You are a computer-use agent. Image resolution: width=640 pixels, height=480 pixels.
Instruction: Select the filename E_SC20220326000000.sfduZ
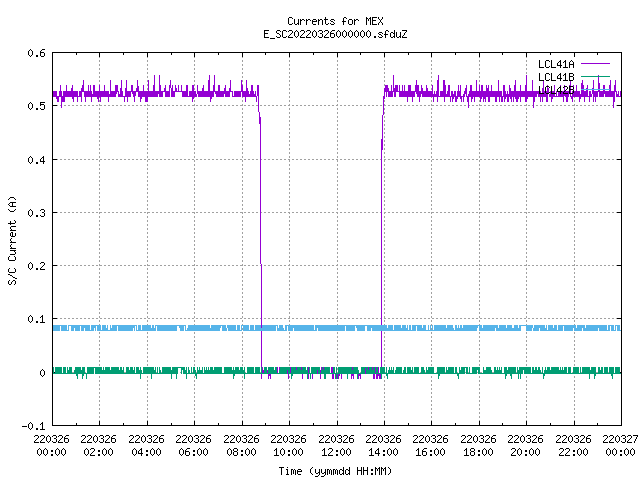click(x=335, y=34)
